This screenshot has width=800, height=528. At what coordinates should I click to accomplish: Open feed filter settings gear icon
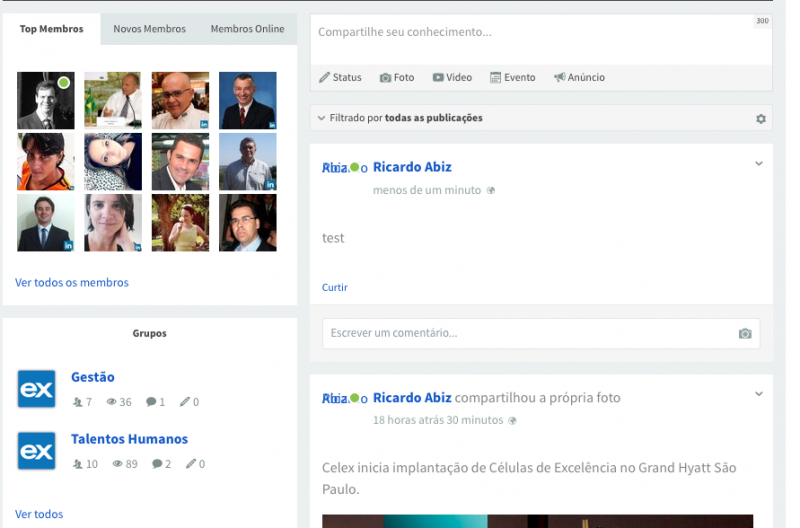[760, 119]
